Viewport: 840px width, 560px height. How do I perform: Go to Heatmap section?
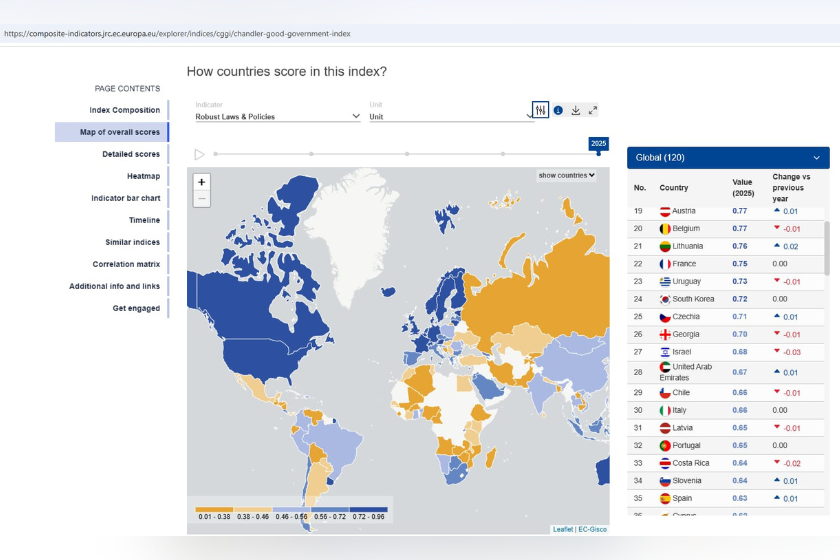click(x=143, y=176)
